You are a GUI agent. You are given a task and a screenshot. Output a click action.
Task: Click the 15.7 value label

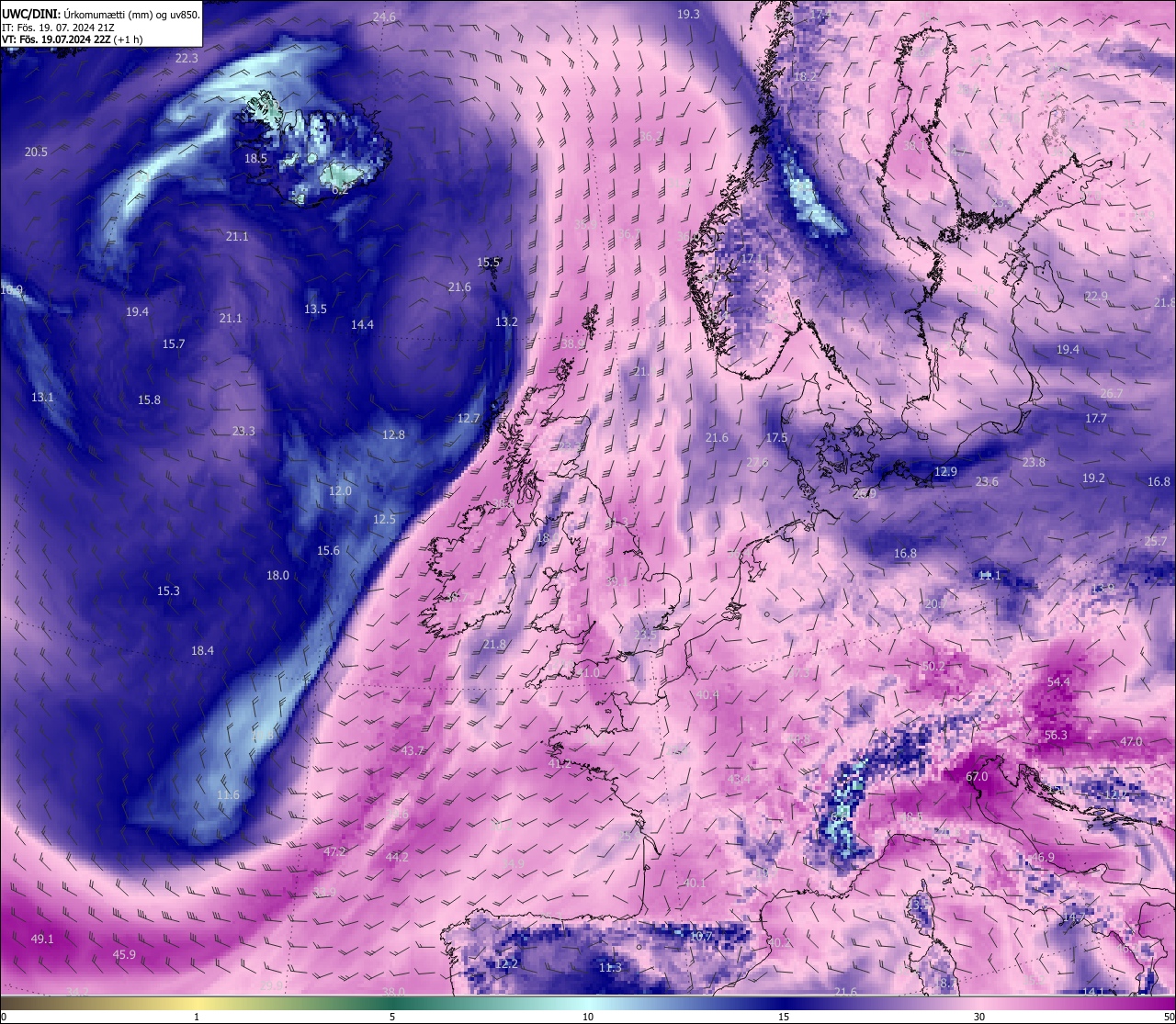[174, 344]
